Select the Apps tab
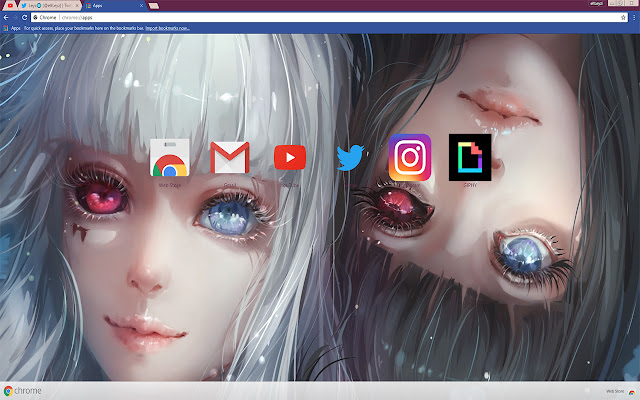The height and width of the screenshot is (400, 640). click(x=114, y=6)
